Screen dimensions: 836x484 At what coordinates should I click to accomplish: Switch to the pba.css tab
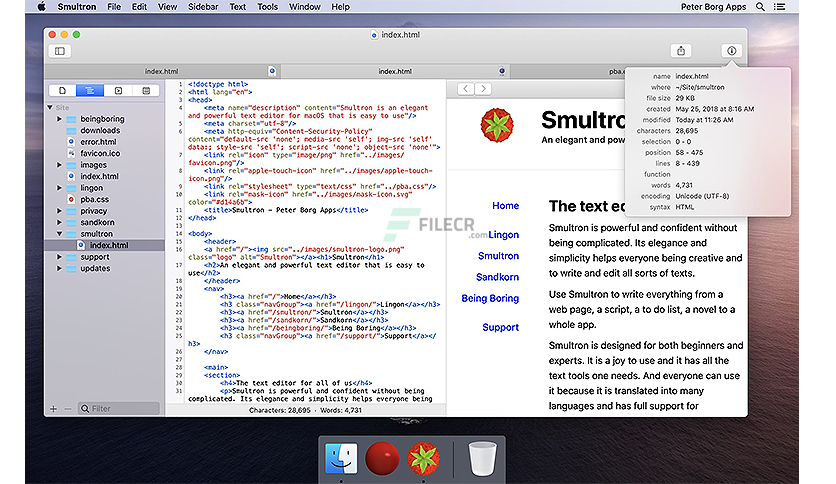[616, 71]
